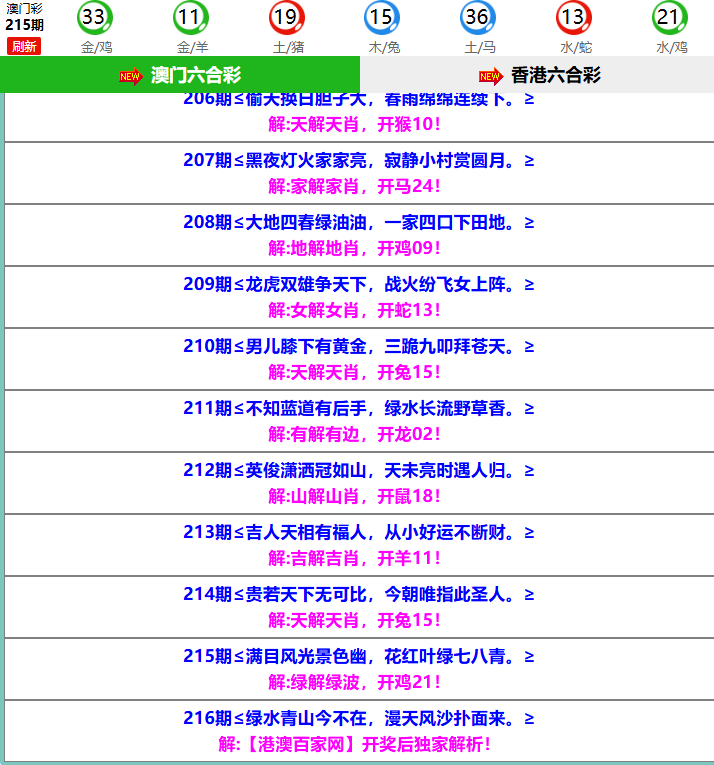Click the red lottery ball 19
This screenshot has width=714, height=765.
(x=285, y=17)
